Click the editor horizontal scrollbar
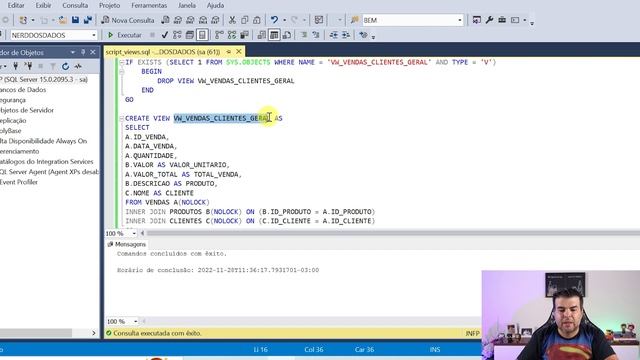The width and height of the screenshot is (640, 360). coord(392,233)
